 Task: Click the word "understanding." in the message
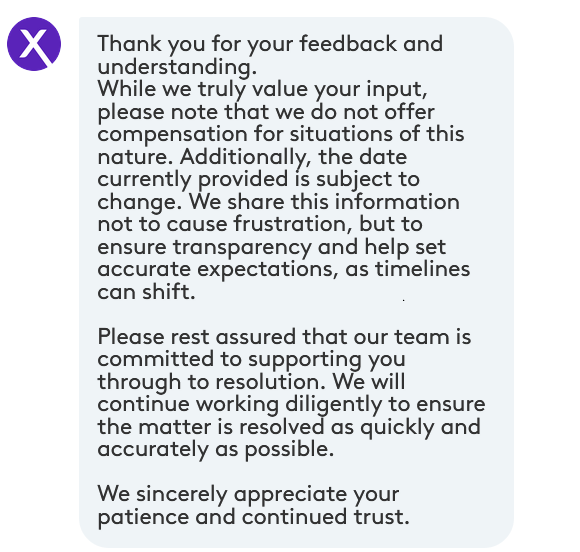click(x=177, y=67)
